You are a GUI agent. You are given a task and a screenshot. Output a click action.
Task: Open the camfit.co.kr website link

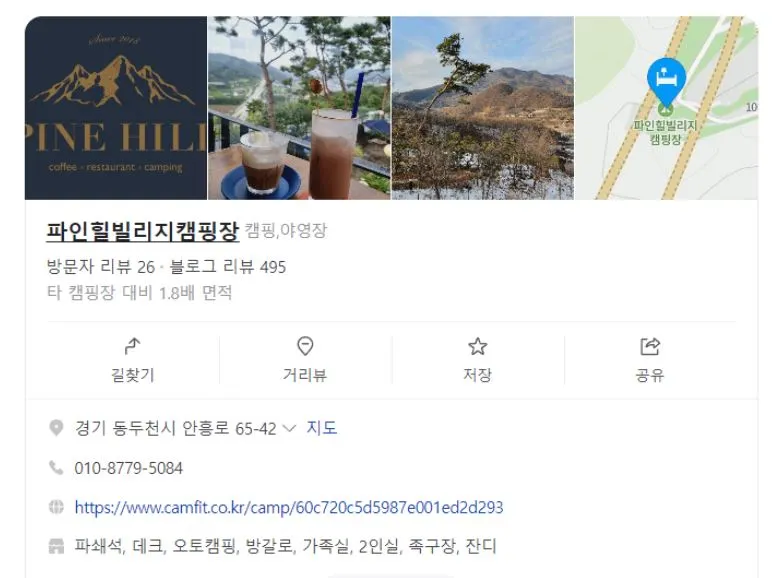[289, 507]
